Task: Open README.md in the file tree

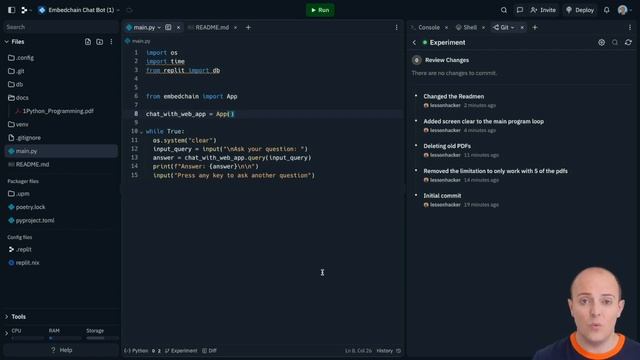Action: pyautogui.click(x=61, y=164)
